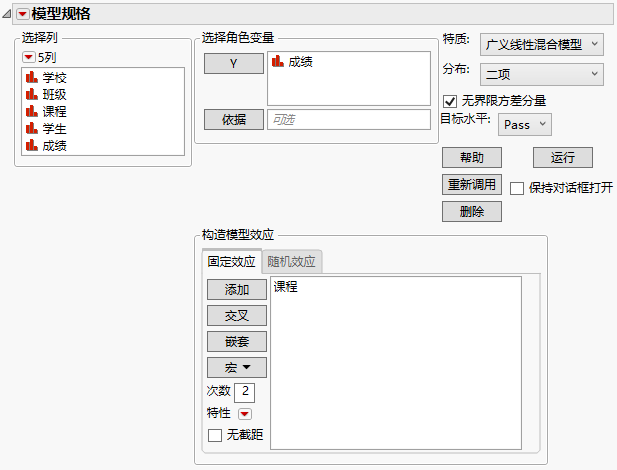Click the nominal icon beside 成绩 in column list
This screenshot has width=617, height=470.
click(32, 146)
